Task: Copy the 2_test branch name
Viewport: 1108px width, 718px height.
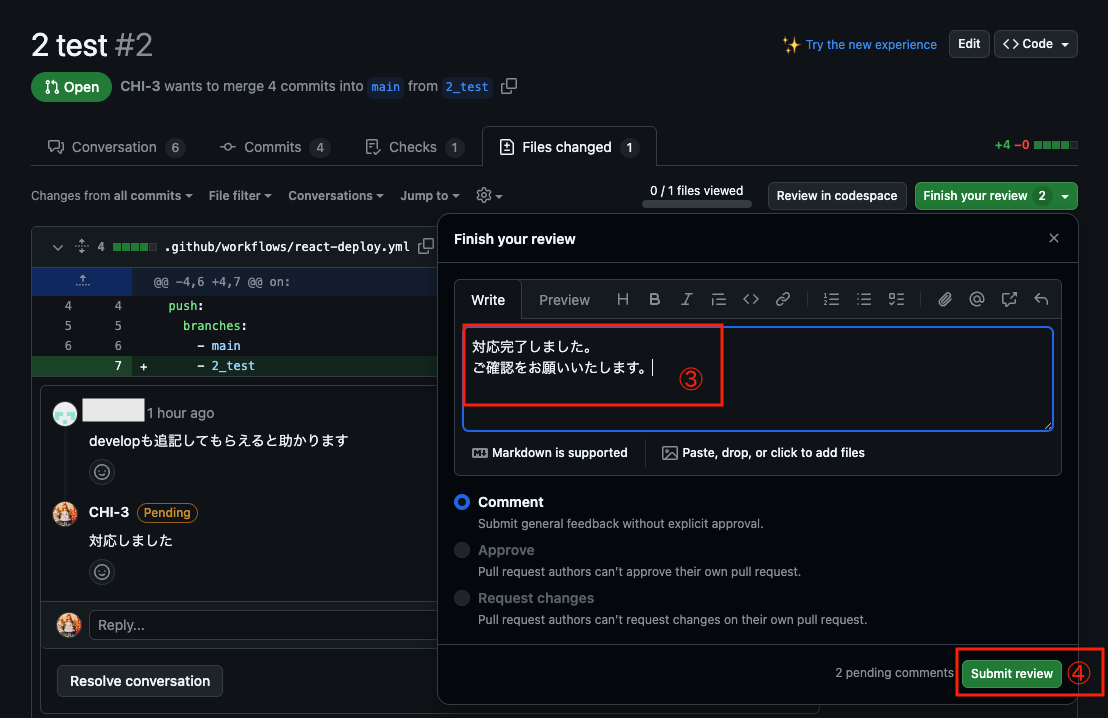Action: click(509, 86)
